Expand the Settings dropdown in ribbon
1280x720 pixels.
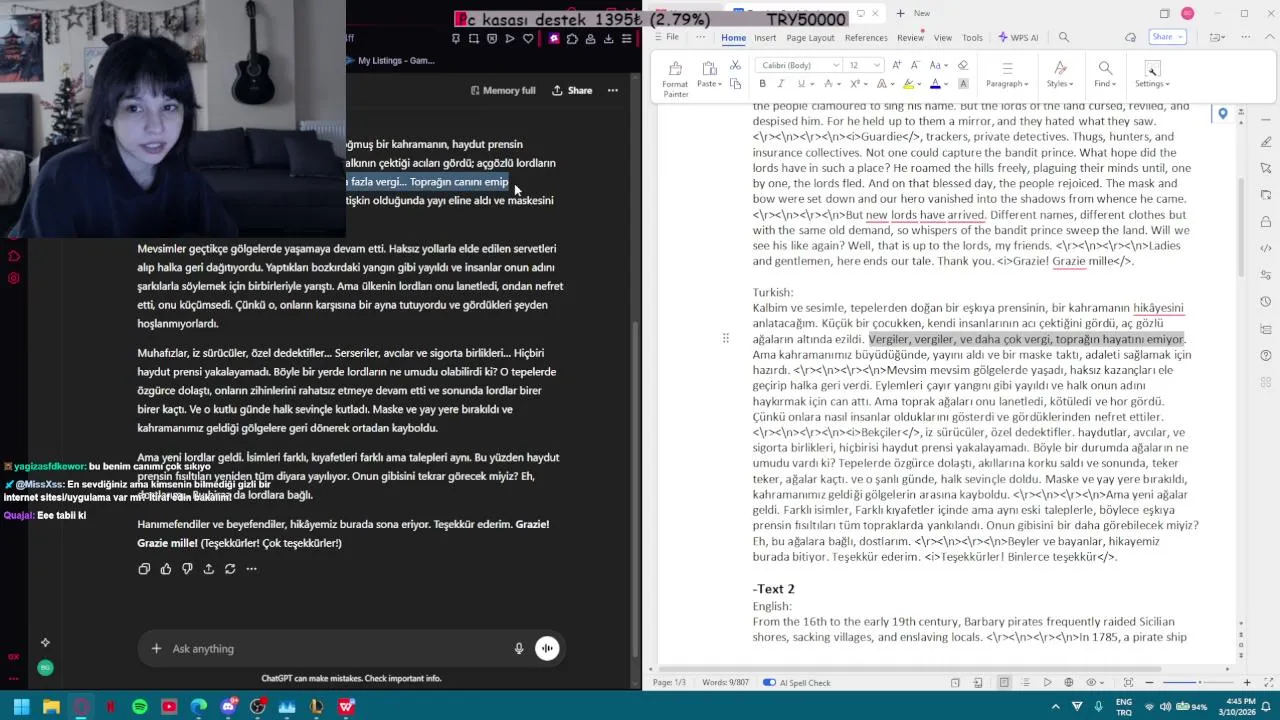pyautogui.click(x=1152, y=84)
